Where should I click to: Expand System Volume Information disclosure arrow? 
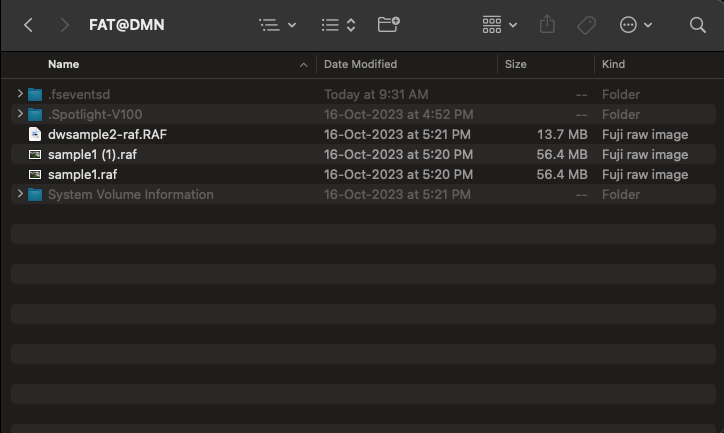pos(20,194)
